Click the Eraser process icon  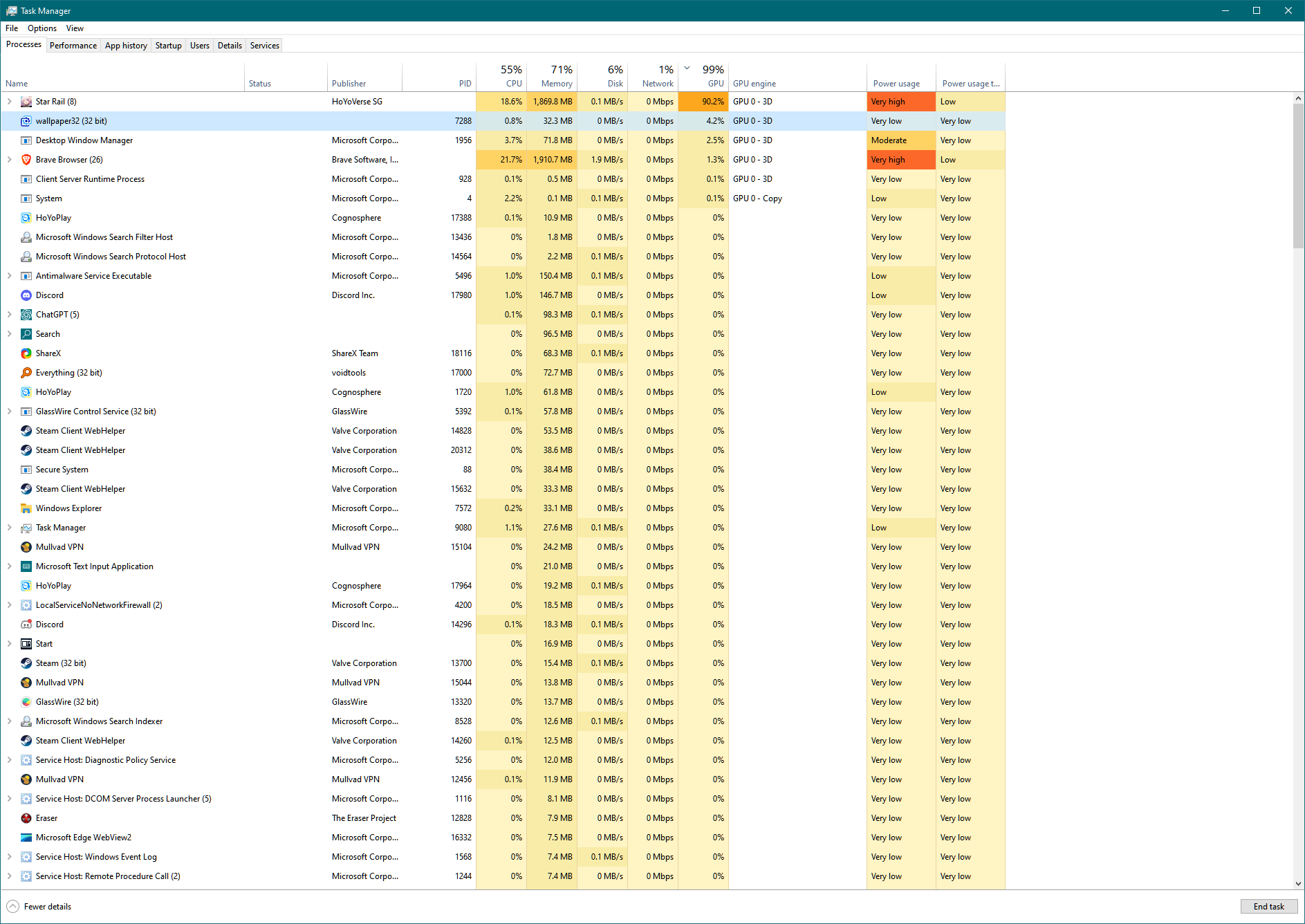pos(26,818)
